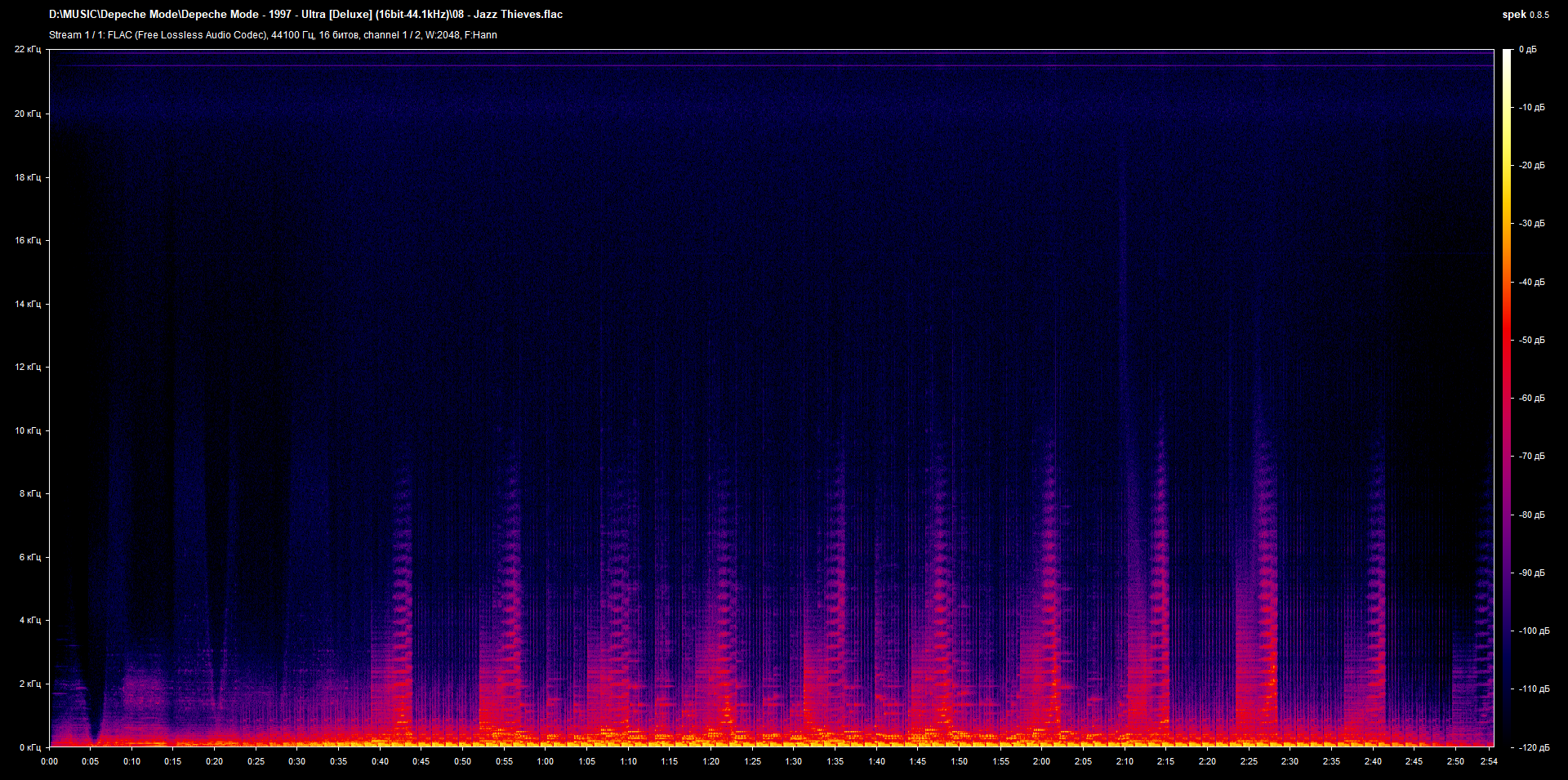Select the 0:40 time axis label
Viewport: 1568px width, 780px height.
click(x=380, y=761)
